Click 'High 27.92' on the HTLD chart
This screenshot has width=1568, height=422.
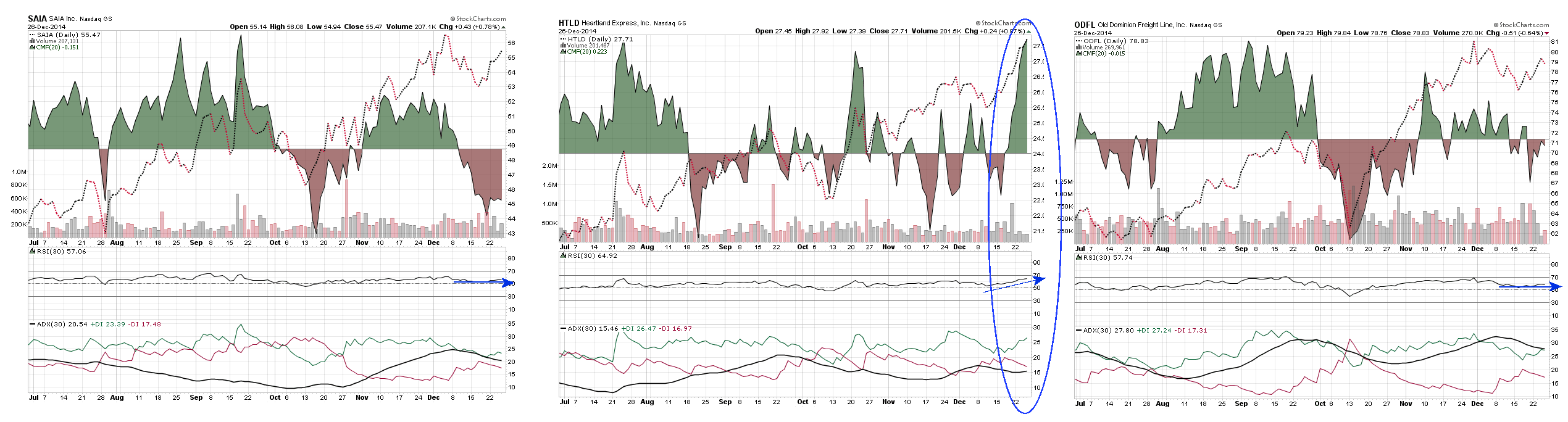coord(812,31)
